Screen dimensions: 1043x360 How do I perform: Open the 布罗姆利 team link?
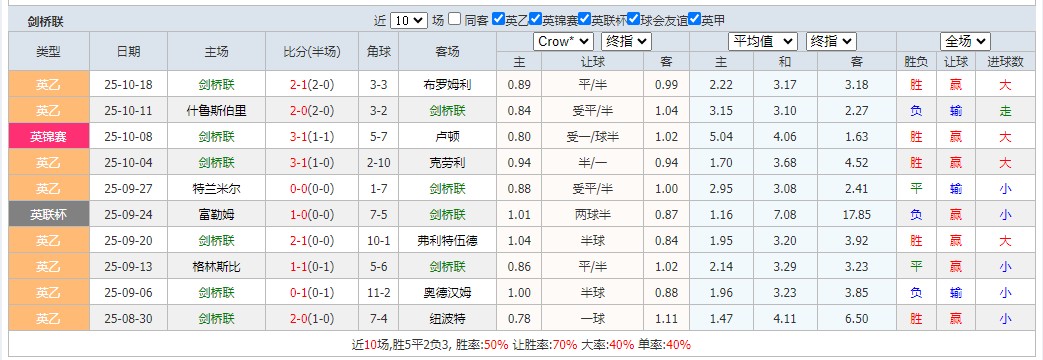tap(447, 85)
